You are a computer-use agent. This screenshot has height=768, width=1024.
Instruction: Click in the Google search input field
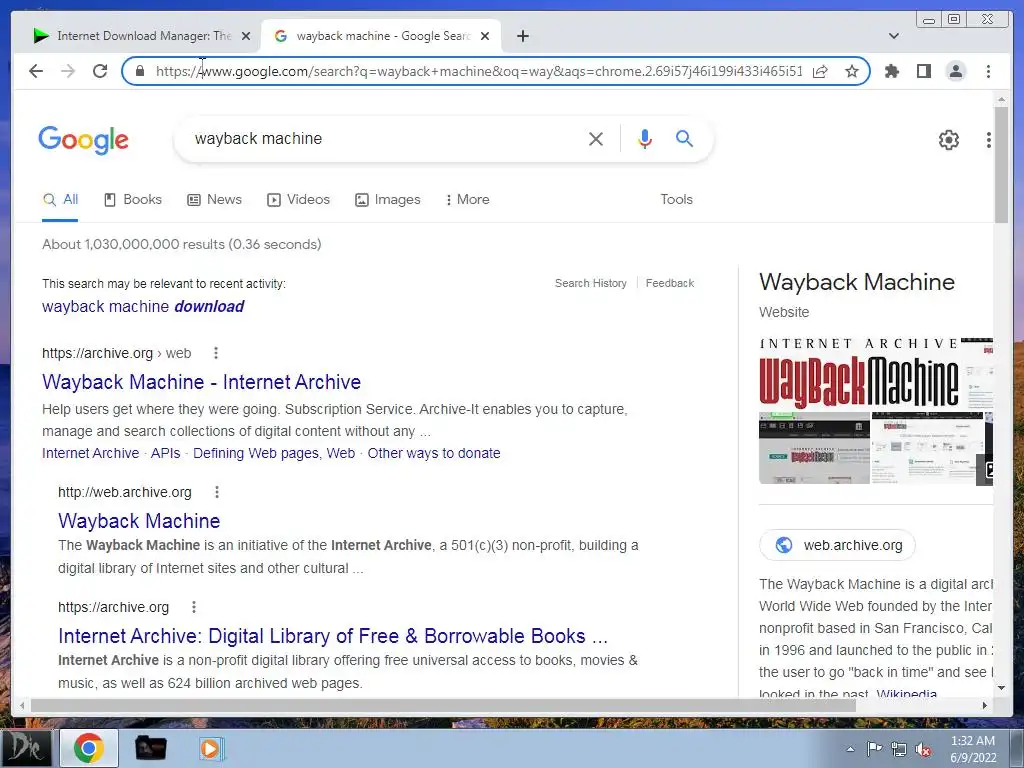point(385,138)
